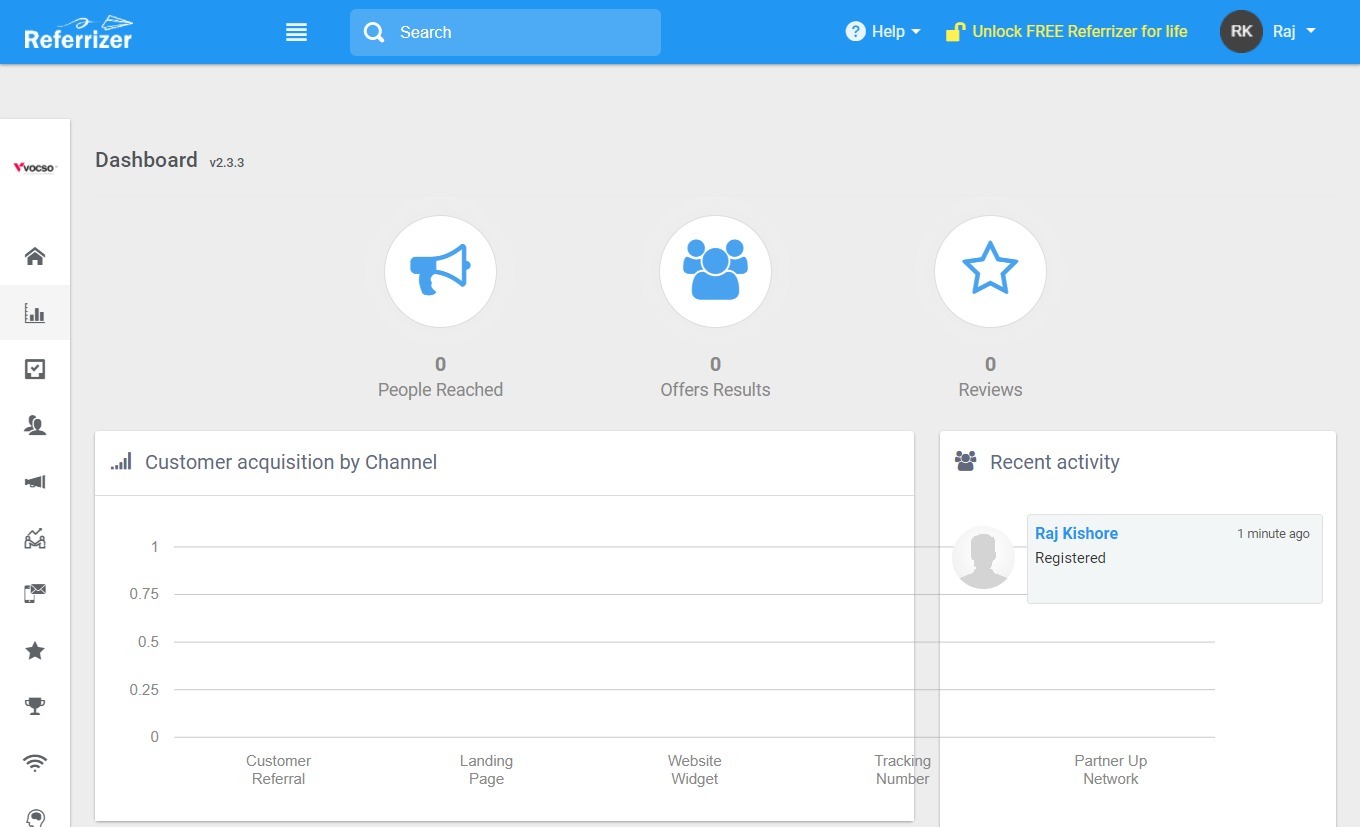Click the Landing Page axis label
This screenshot has height=827, width=1360.
pos(486,770)
